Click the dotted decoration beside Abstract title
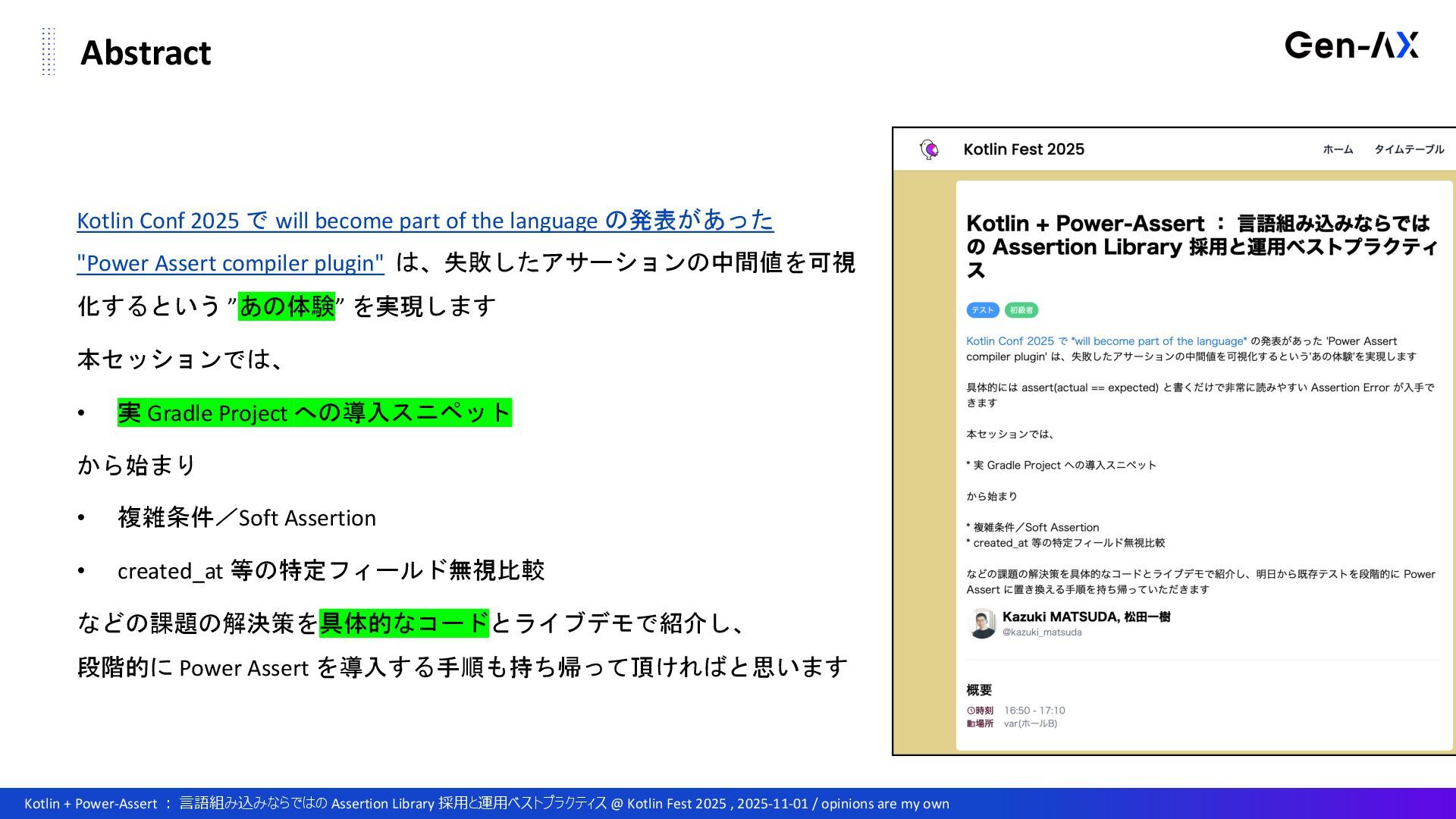Viewport: 1456px width, 819px height. click(x=49, y=52)
